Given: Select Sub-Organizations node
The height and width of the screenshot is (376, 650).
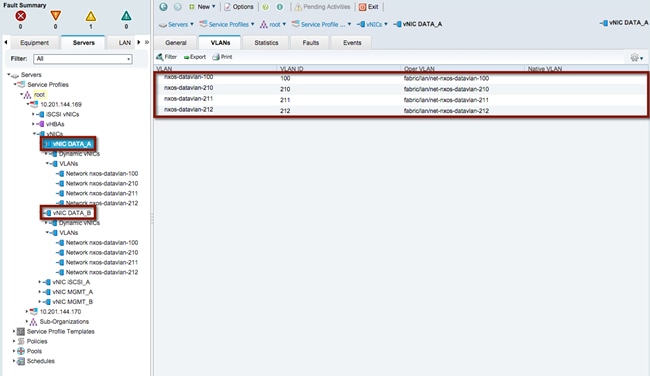Looking at the screenshot, I should 64,322.
